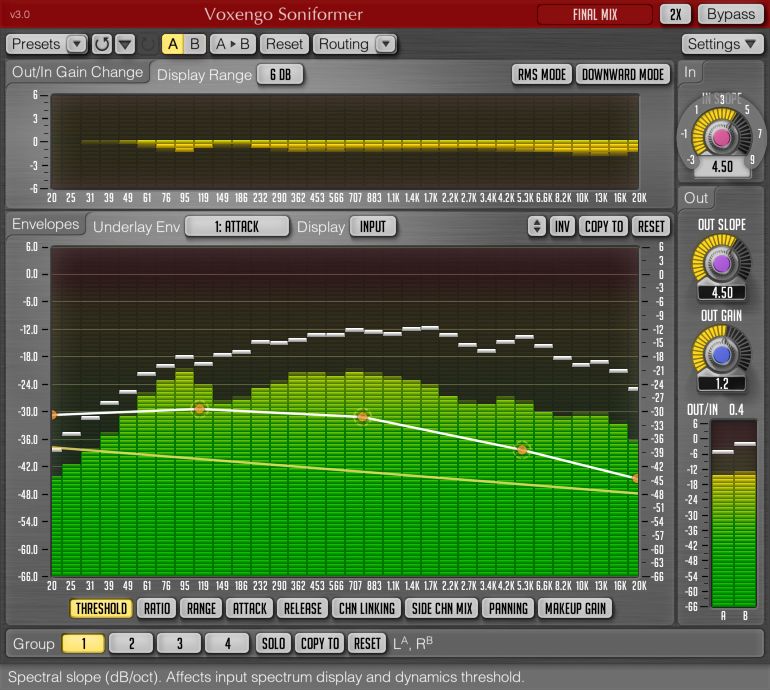The height and width of the screenshot is (690, 770).
Task: Invert envelope with INV button
Action: 562,227
